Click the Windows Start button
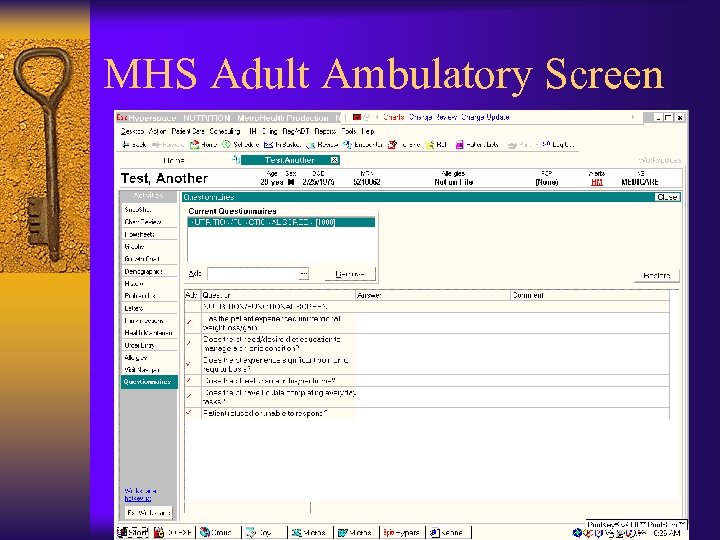The height and width of the screenshot is (540, 720). [133, 533]
